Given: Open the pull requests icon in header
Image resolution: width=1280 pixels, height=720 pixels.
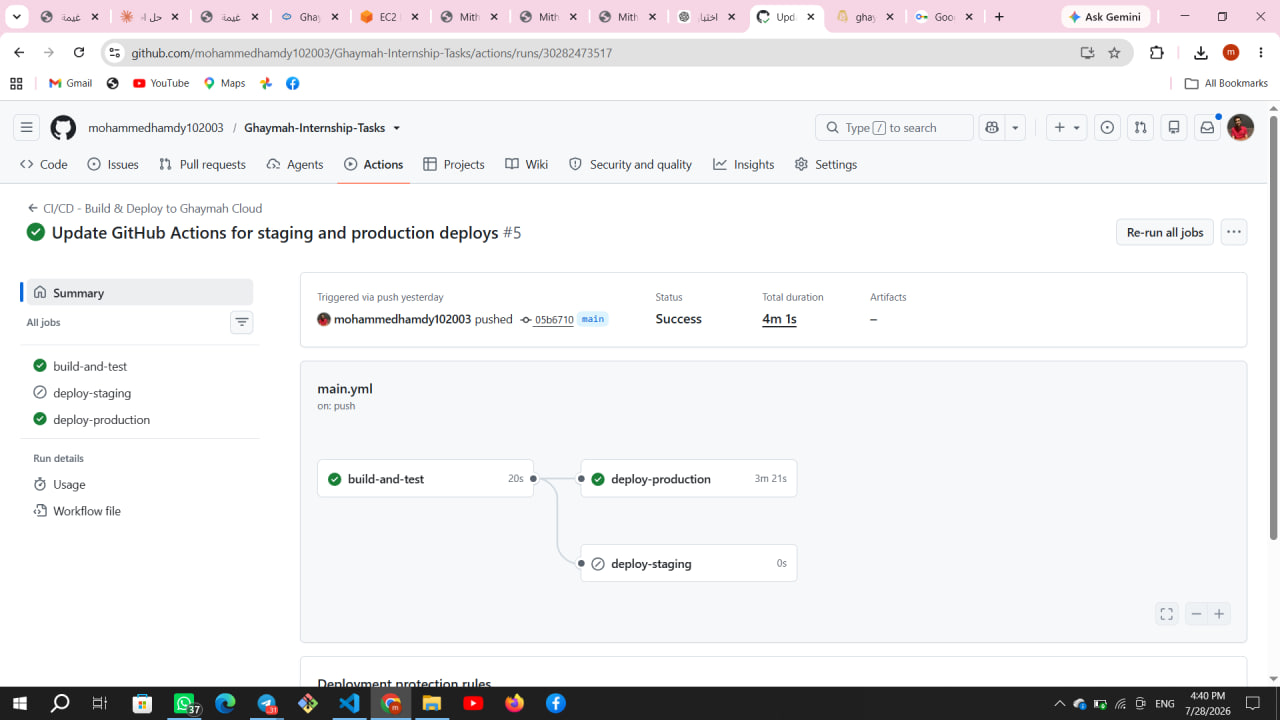Looking at the screenshot, I should coord(1140,127).
